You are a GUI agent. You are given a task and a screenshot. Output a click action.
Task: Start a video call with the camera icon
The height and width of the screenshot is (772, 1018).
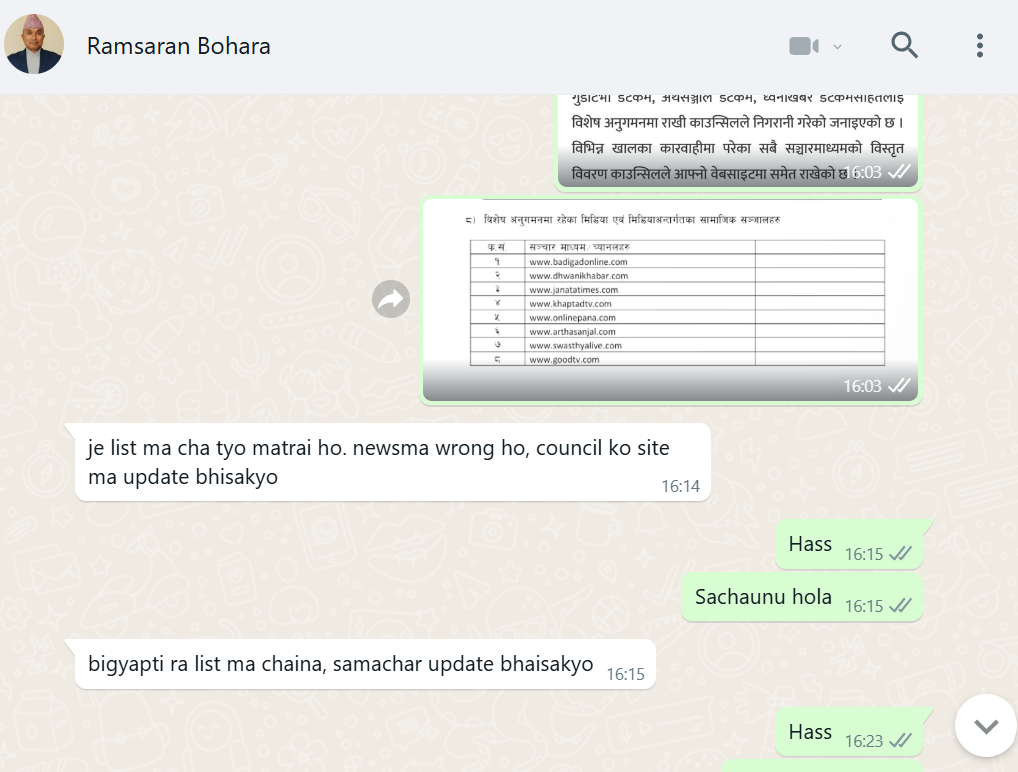coord(803,46)
